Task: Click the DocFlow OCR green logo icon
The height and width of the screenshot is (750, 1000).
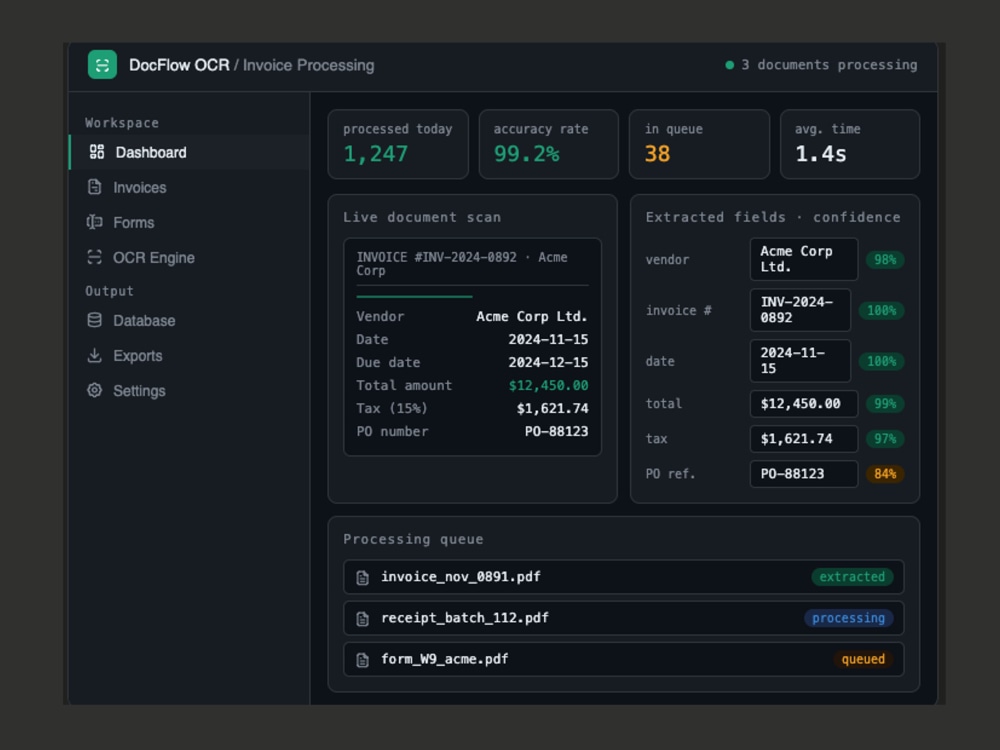Action: click(102, 64)
